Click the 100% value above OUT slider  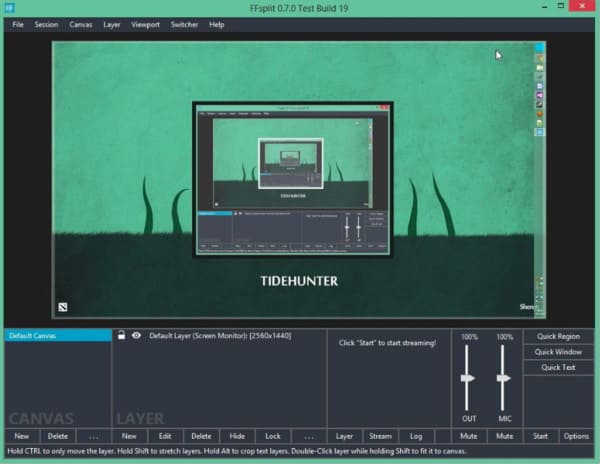[469, 337]
